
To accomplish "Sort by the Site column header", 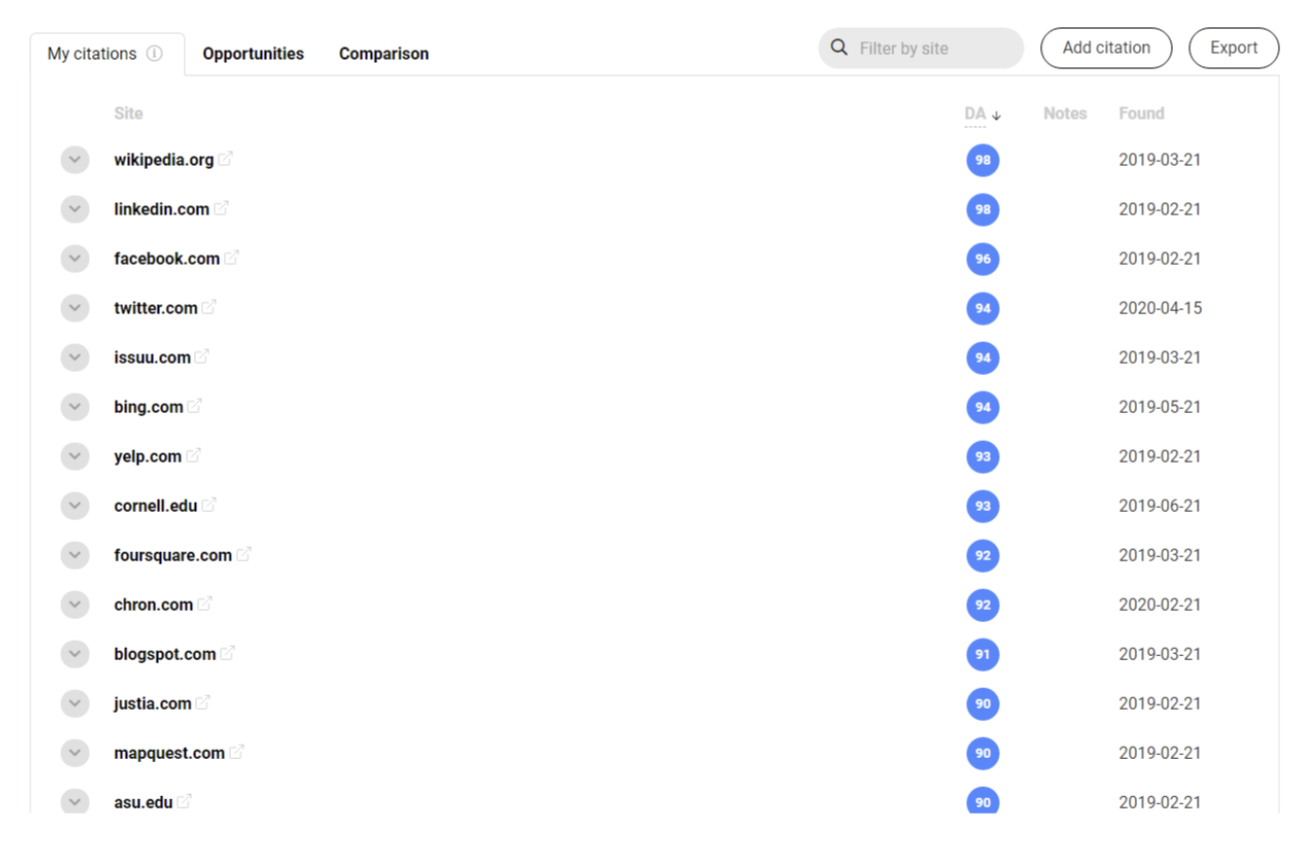I will click(128, 113).
